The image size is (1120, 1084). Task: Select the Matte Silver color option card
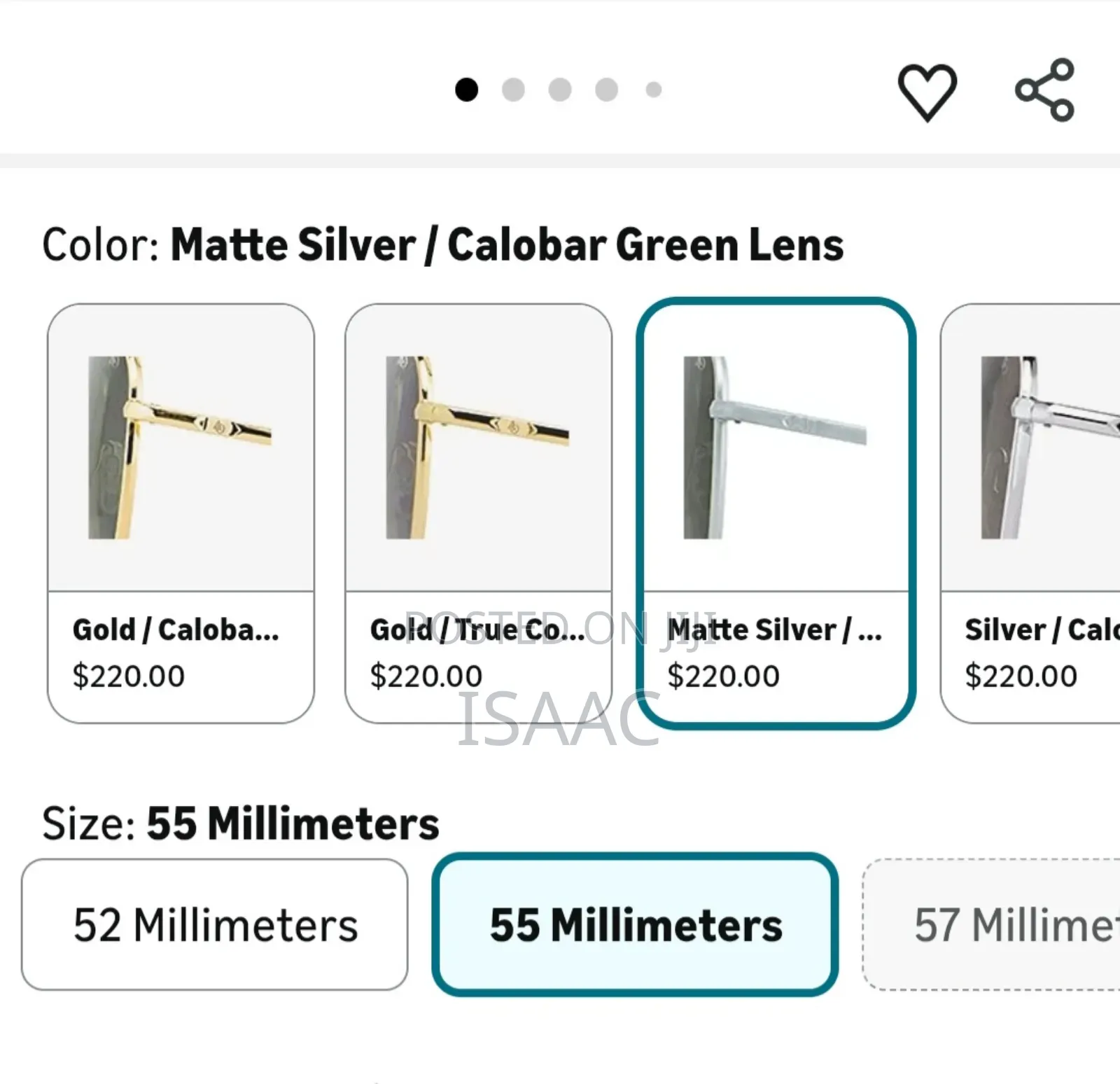[x=776, y=513]
